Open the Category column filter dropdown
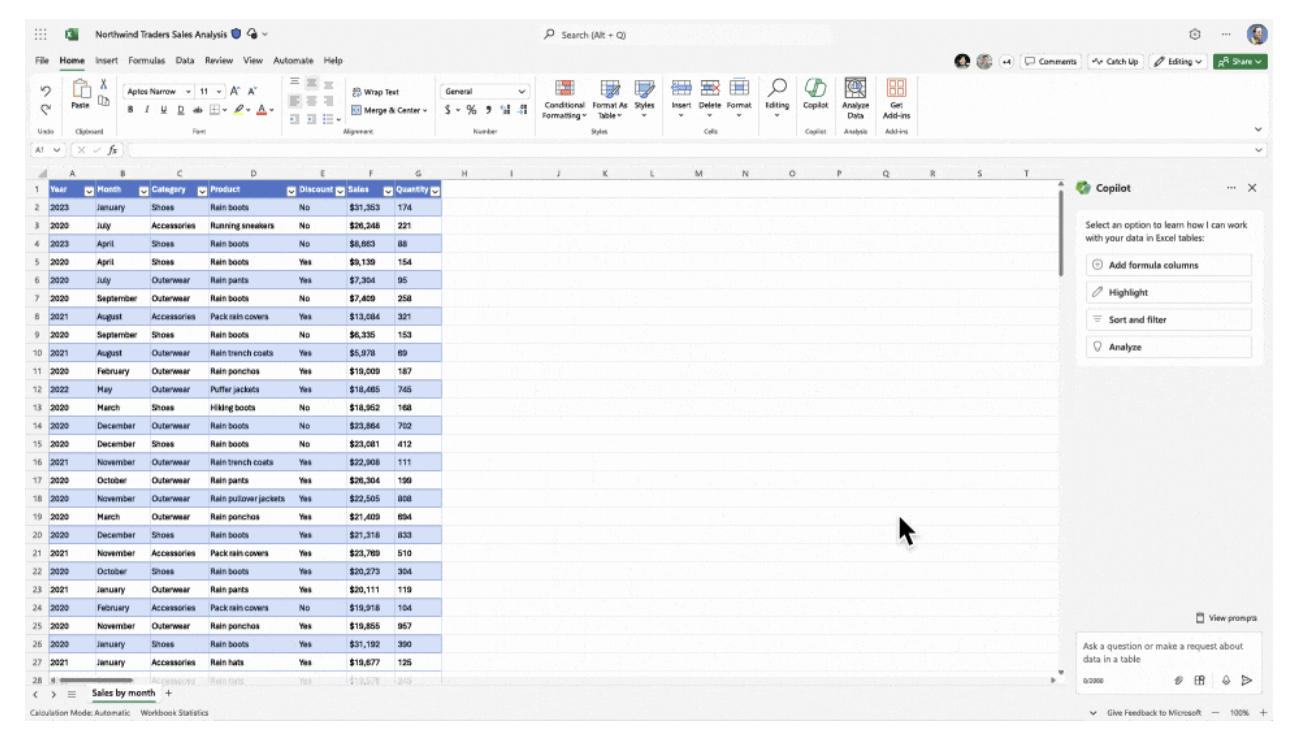 [202, 189]
